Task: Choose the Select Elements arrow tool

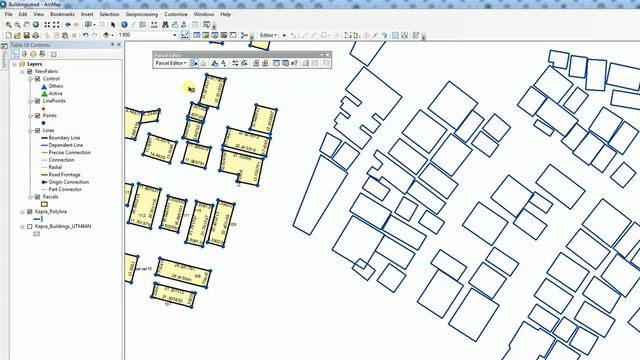Action: (x=113, y=25)
